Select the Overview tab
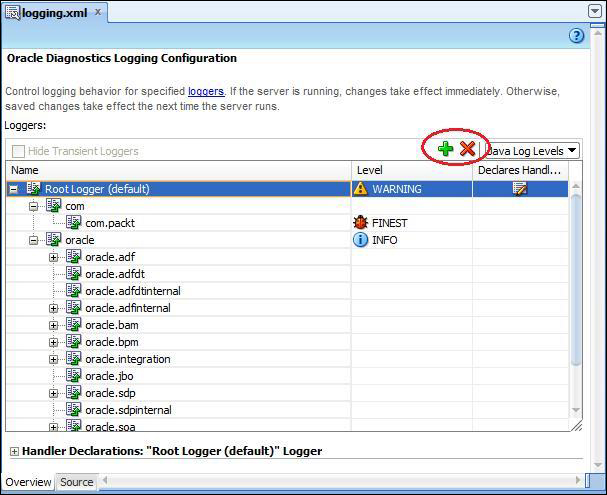The image size is (607, 495). click(x=28, y=482)
